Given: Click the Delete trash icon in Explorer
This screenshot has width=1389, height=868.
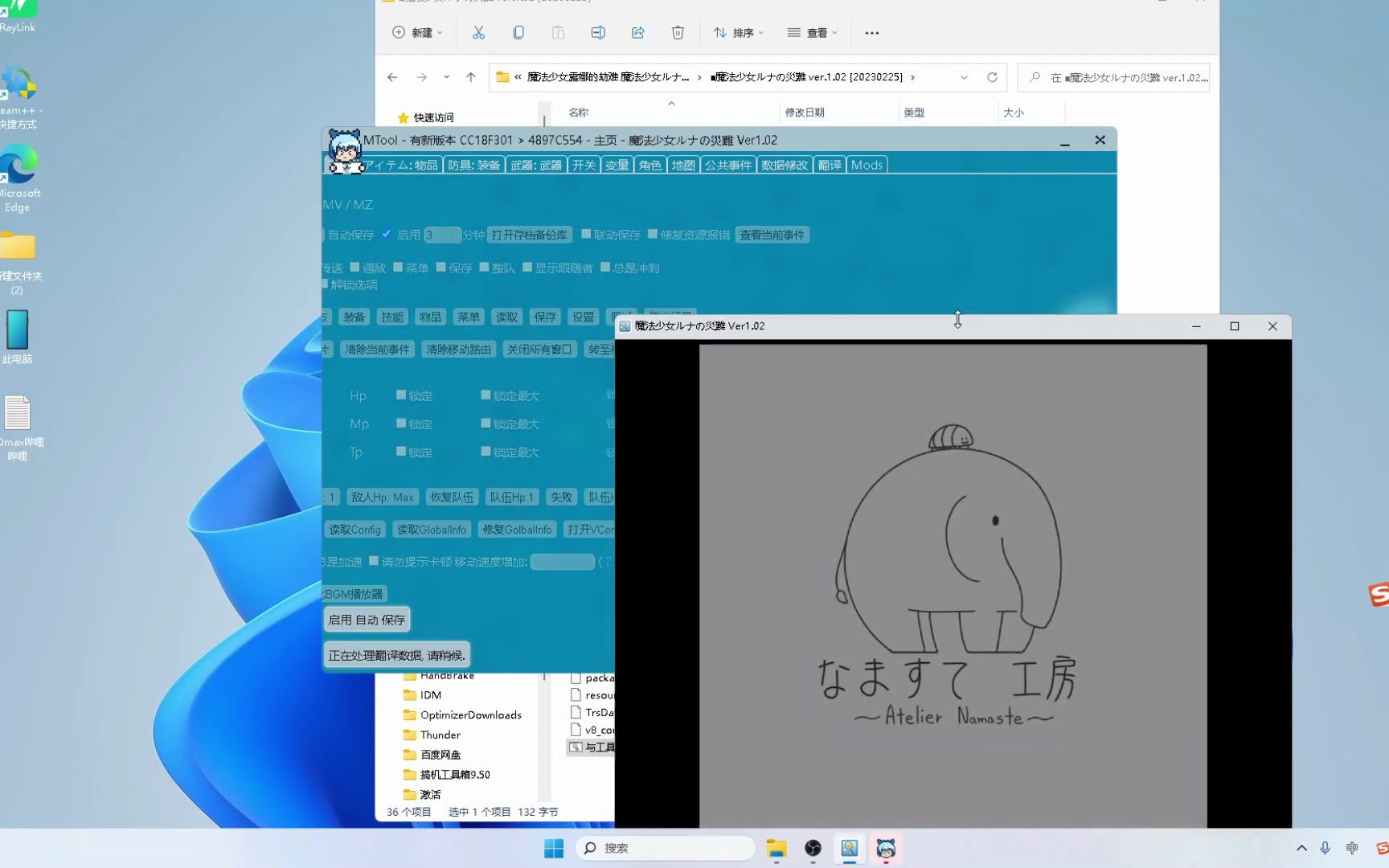Looking at the screenshot, I should (678, 33).
